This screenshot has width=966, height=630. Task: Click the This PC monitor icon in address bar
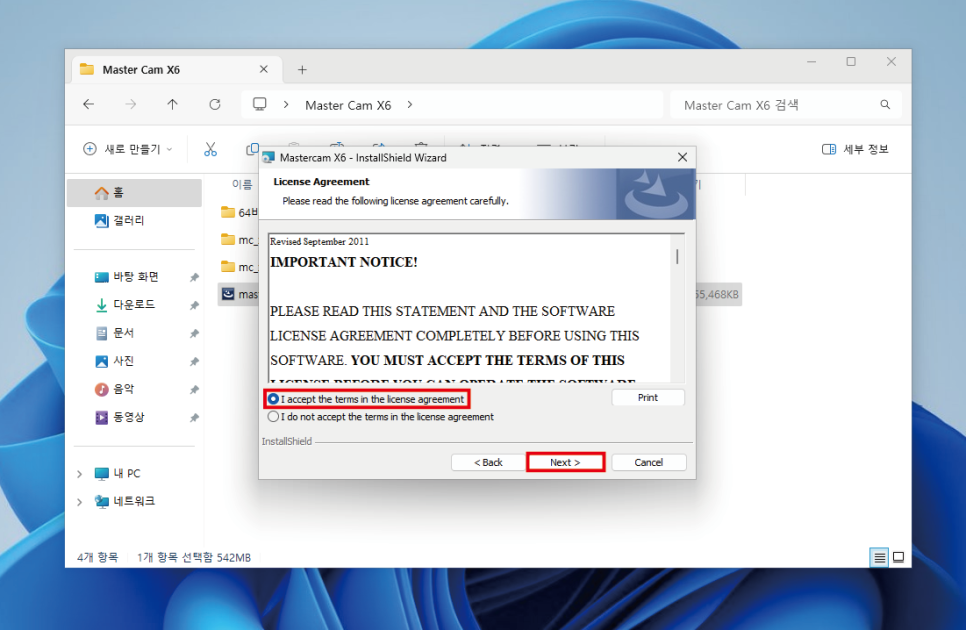(x=260, y=104)
